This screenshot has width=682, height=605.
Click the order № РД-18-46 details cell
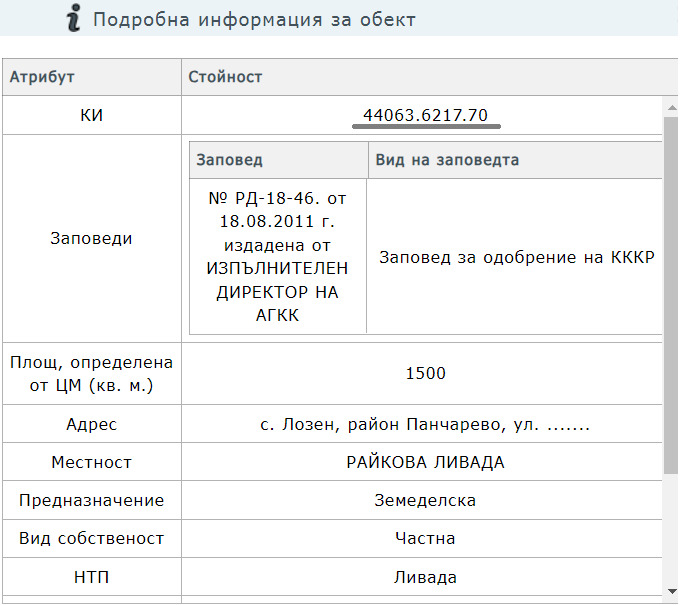(278, 256)
